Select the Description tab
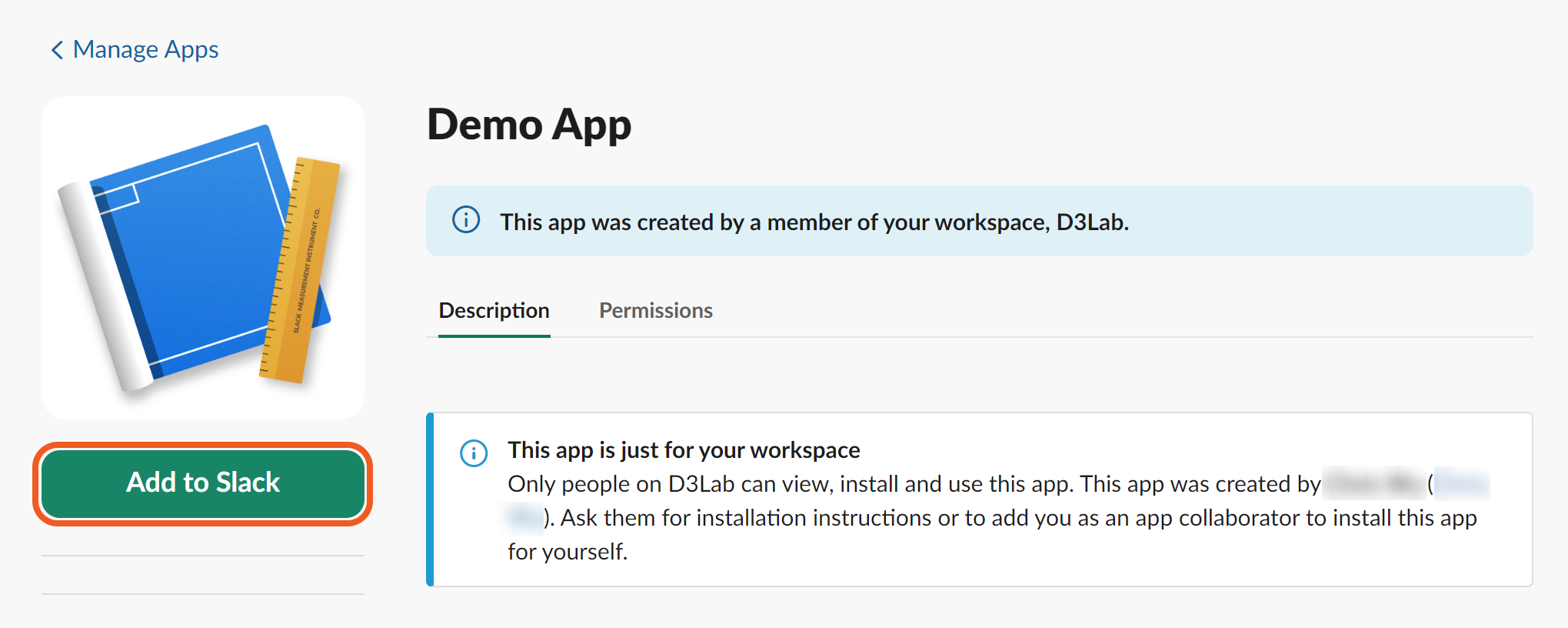 coord(494,310)
